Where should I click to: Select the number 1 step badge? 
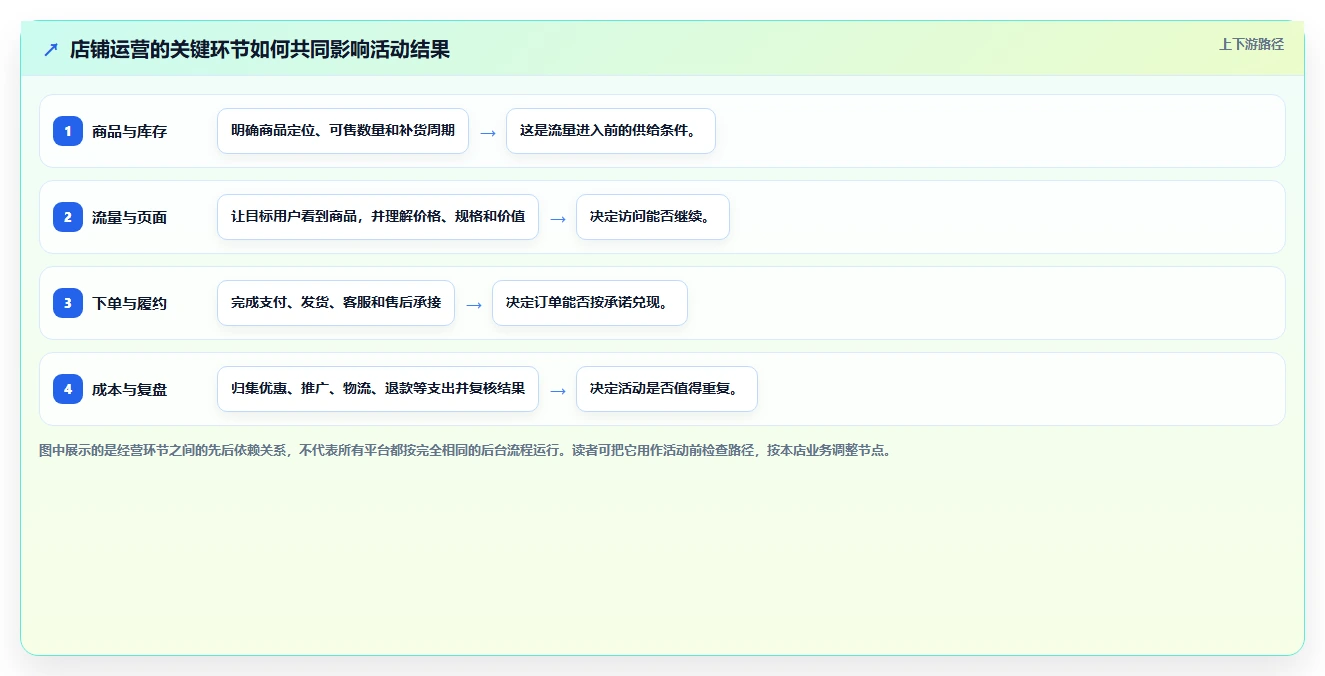pos(68,130)
